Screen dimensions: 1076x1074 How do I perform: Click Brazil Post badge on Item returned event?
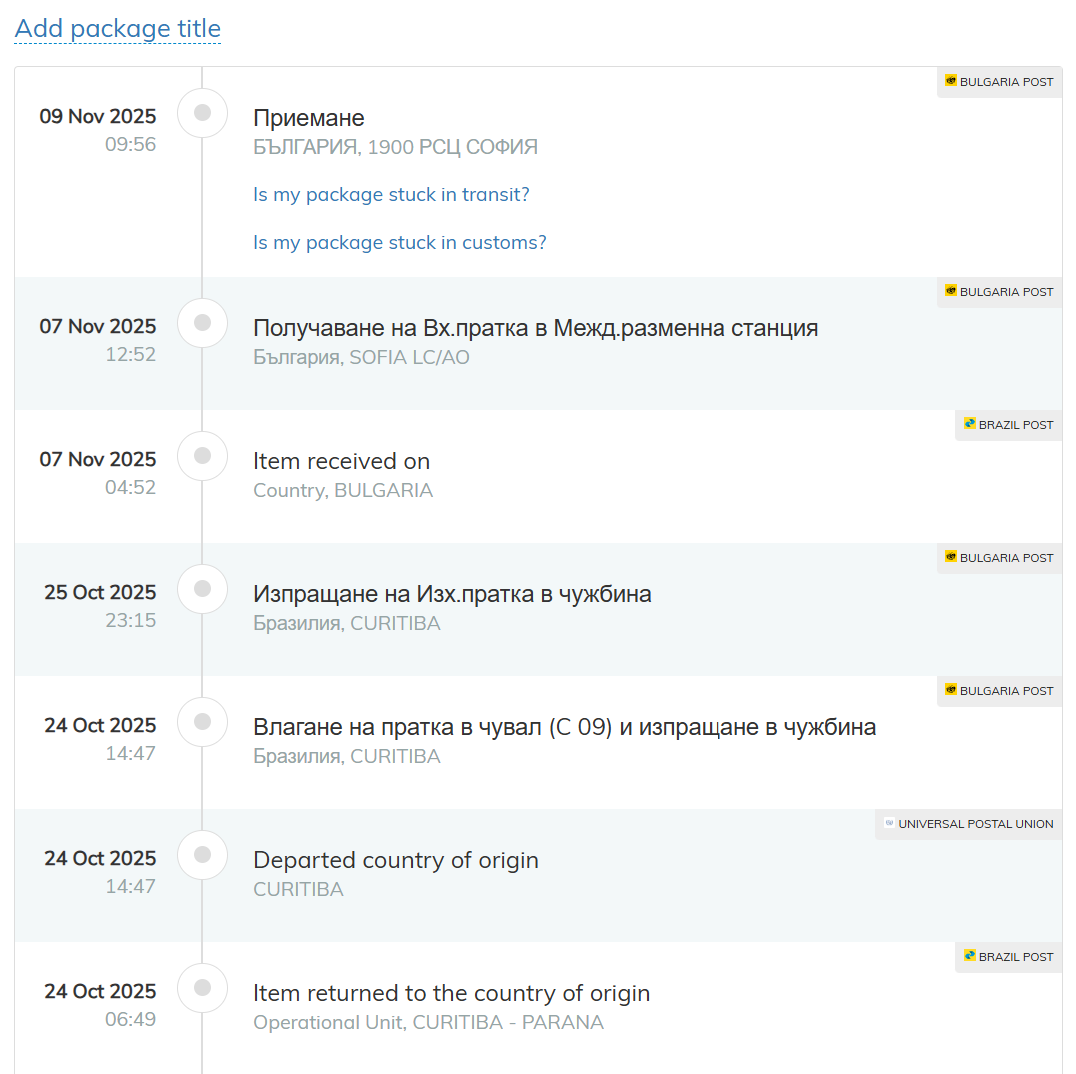[x=1008, y=957]
